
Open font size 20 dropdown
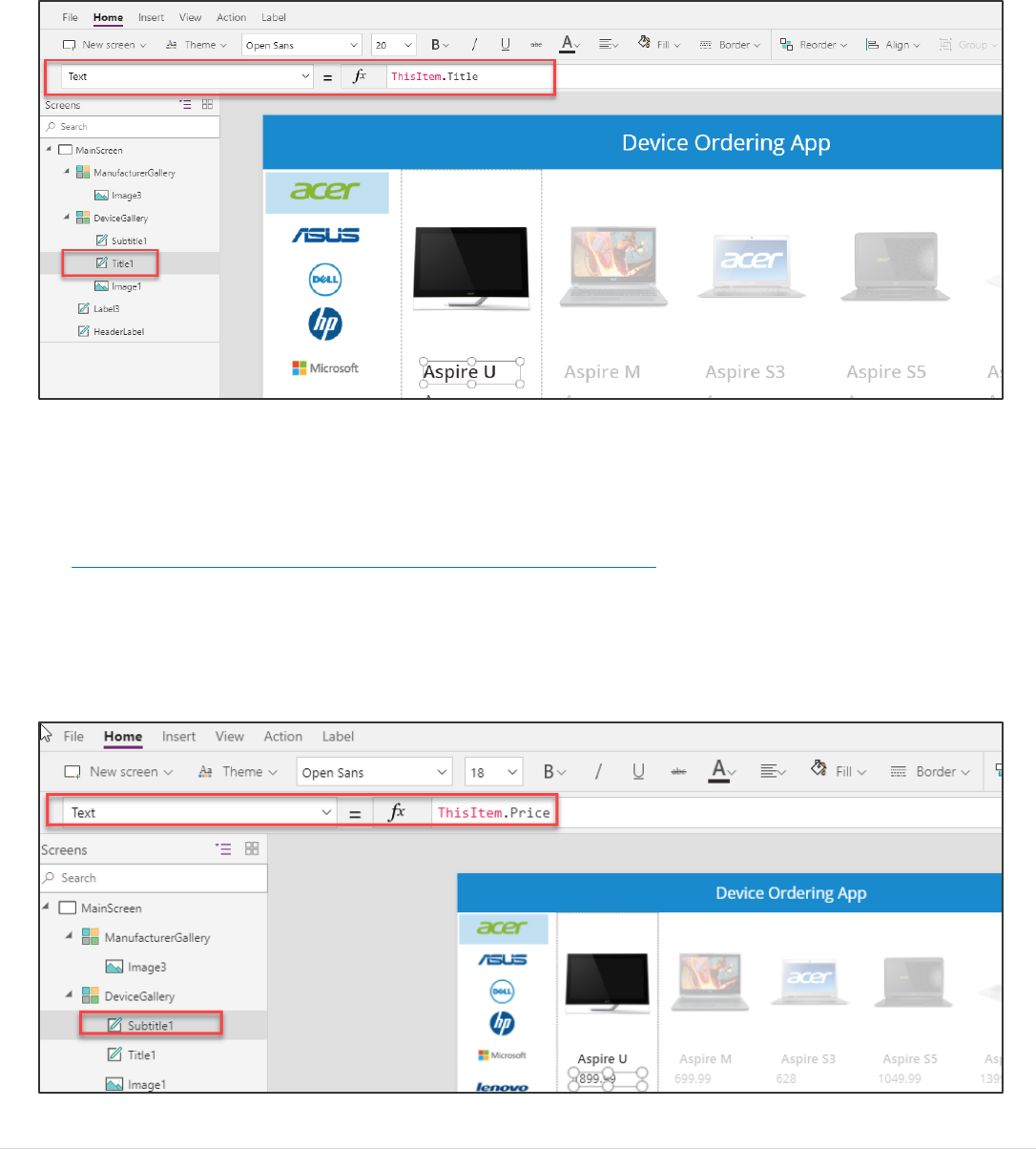pos(394,45)
